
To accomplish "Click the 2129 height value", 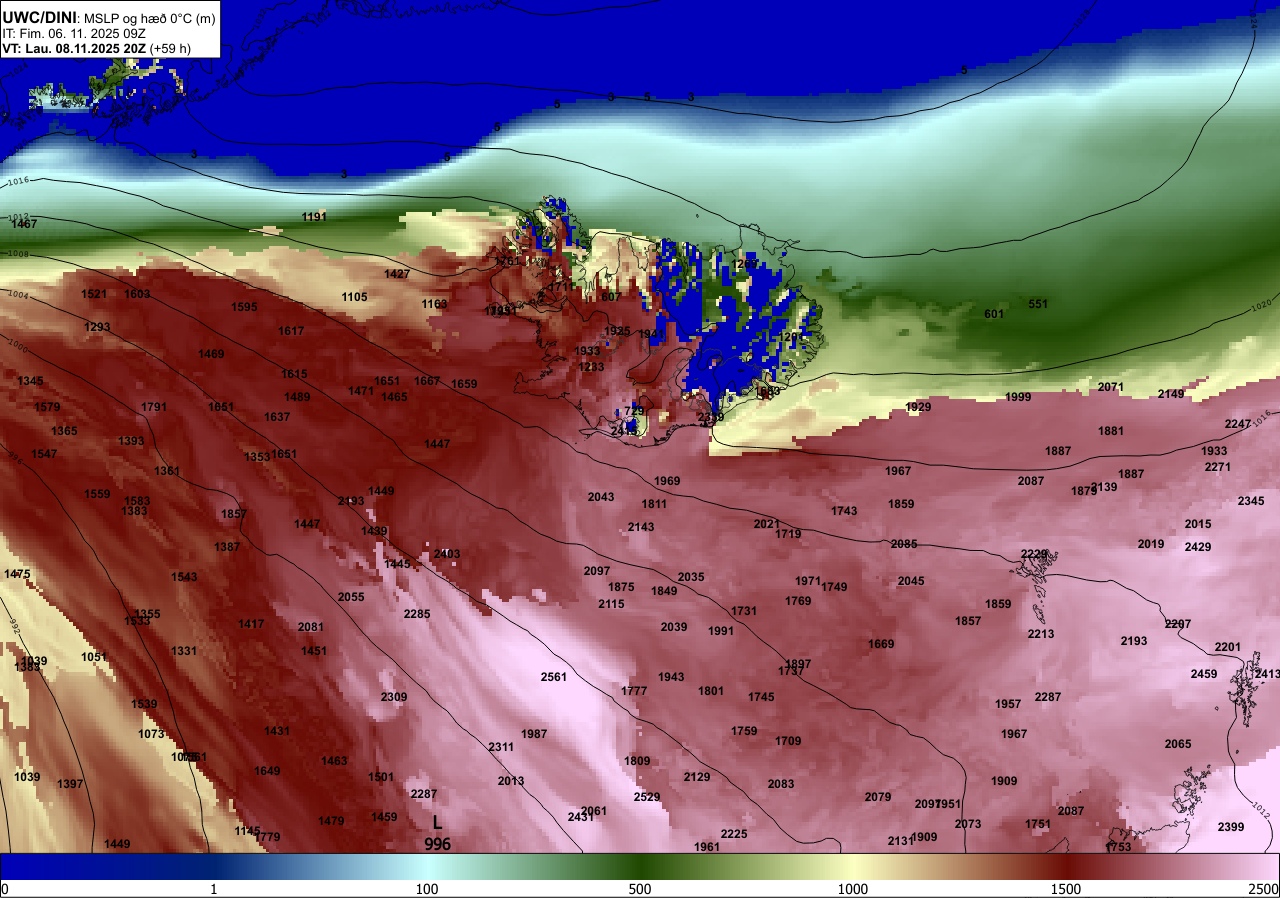I will click(x=697, y=777).
